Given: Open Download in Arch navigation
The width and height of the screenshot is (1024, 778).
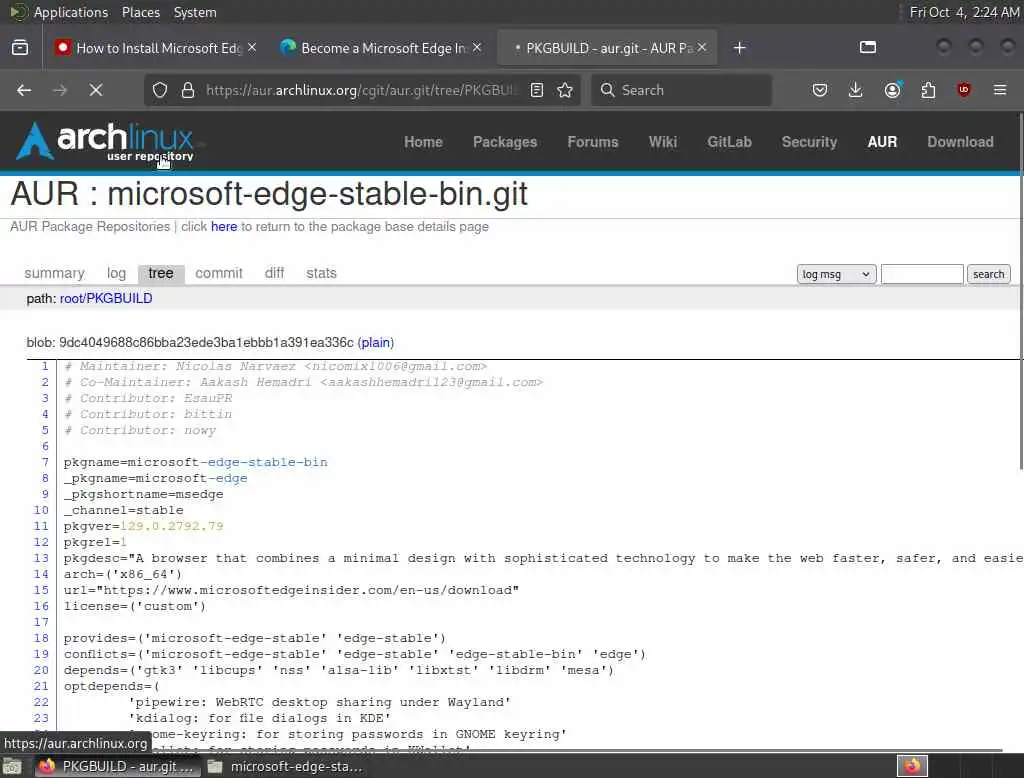Looking at the screenshot, I should [960, 142].
